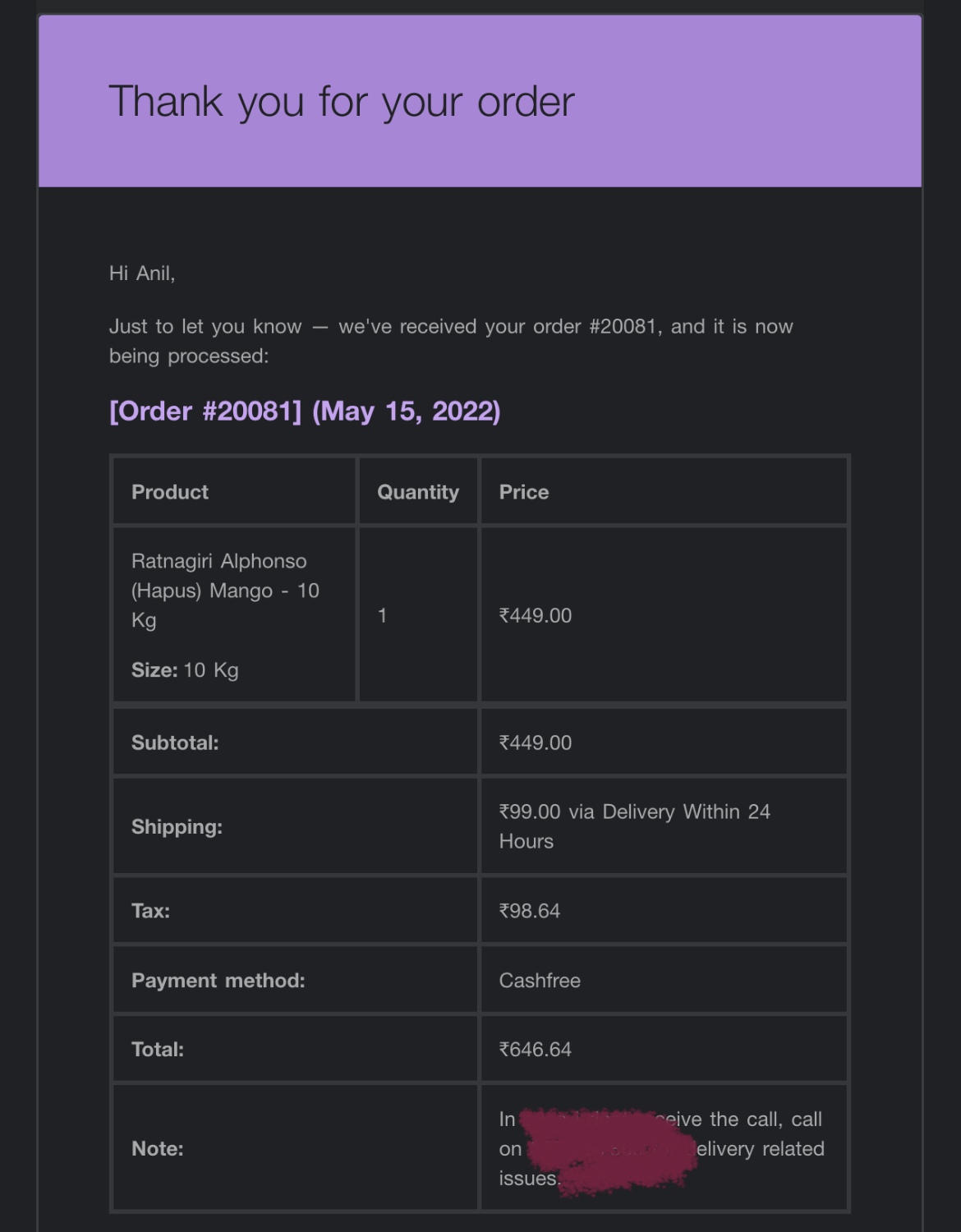The width and height of the screenshot is (961, 1232).
Task: Click the Shipping row label
Action: click(177, 826)
